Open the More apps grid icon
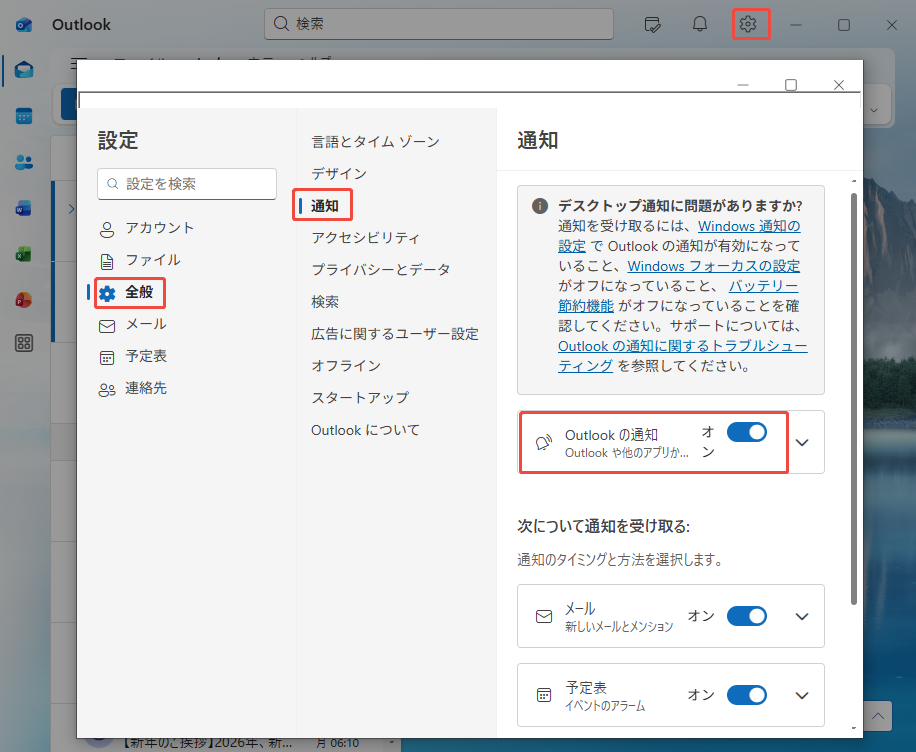 22,343
